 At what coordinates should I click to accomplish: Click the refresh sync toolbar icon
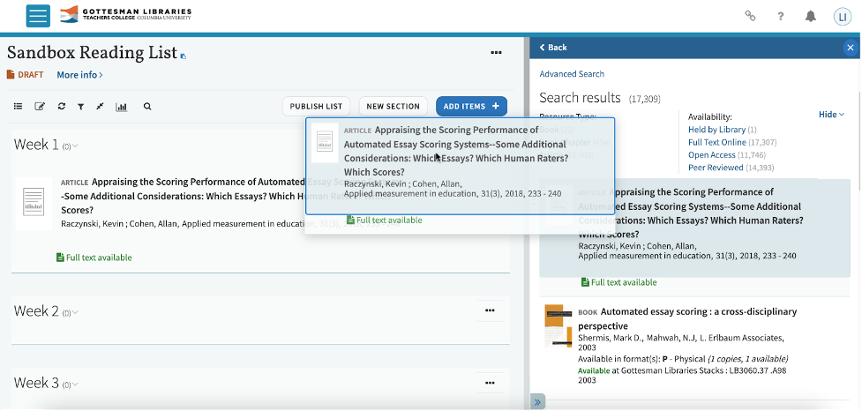click(x=62, y=106)
